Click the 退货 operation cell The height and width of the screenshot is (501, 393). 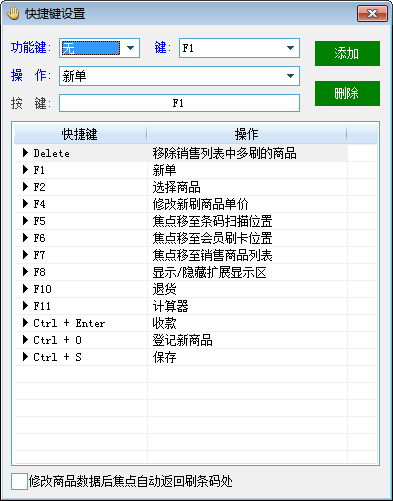tap(247, 289)
